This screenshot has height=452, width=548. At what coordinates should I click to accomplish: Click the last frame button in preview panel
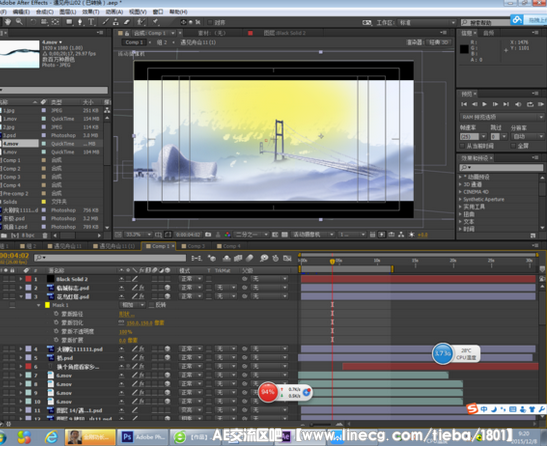506,104
